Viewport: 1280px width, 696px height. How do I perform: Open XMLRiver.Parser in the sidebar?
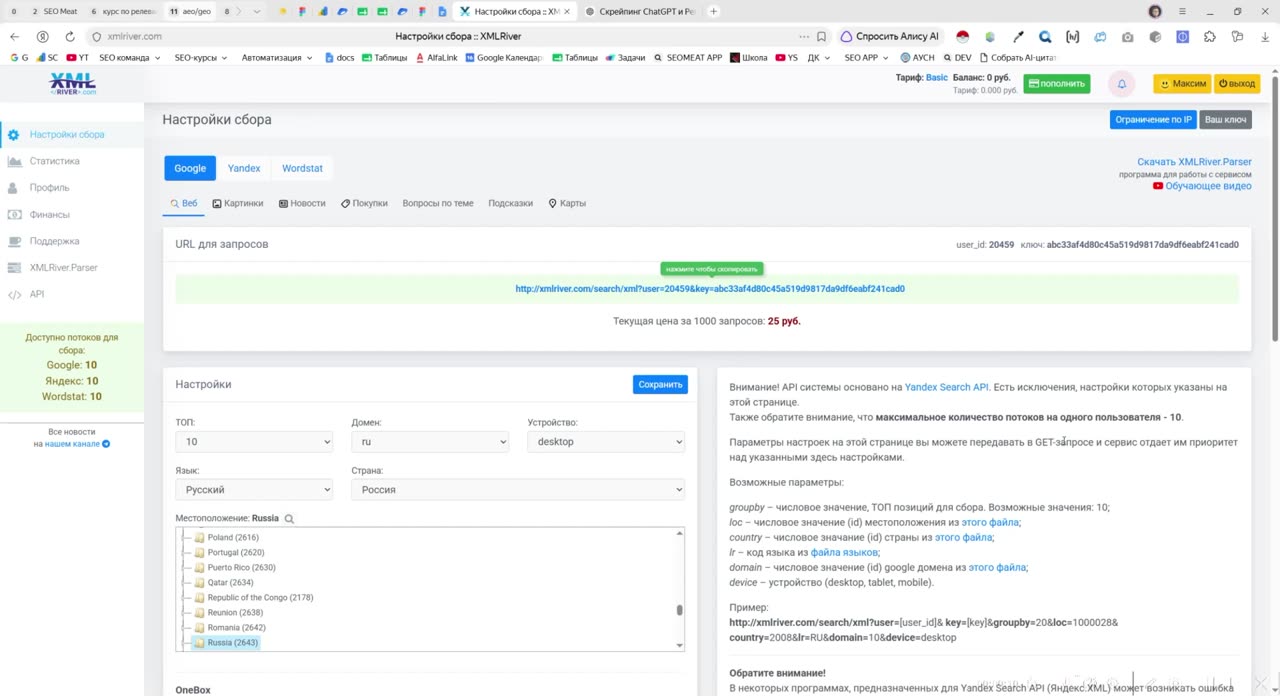pos(63,267)
